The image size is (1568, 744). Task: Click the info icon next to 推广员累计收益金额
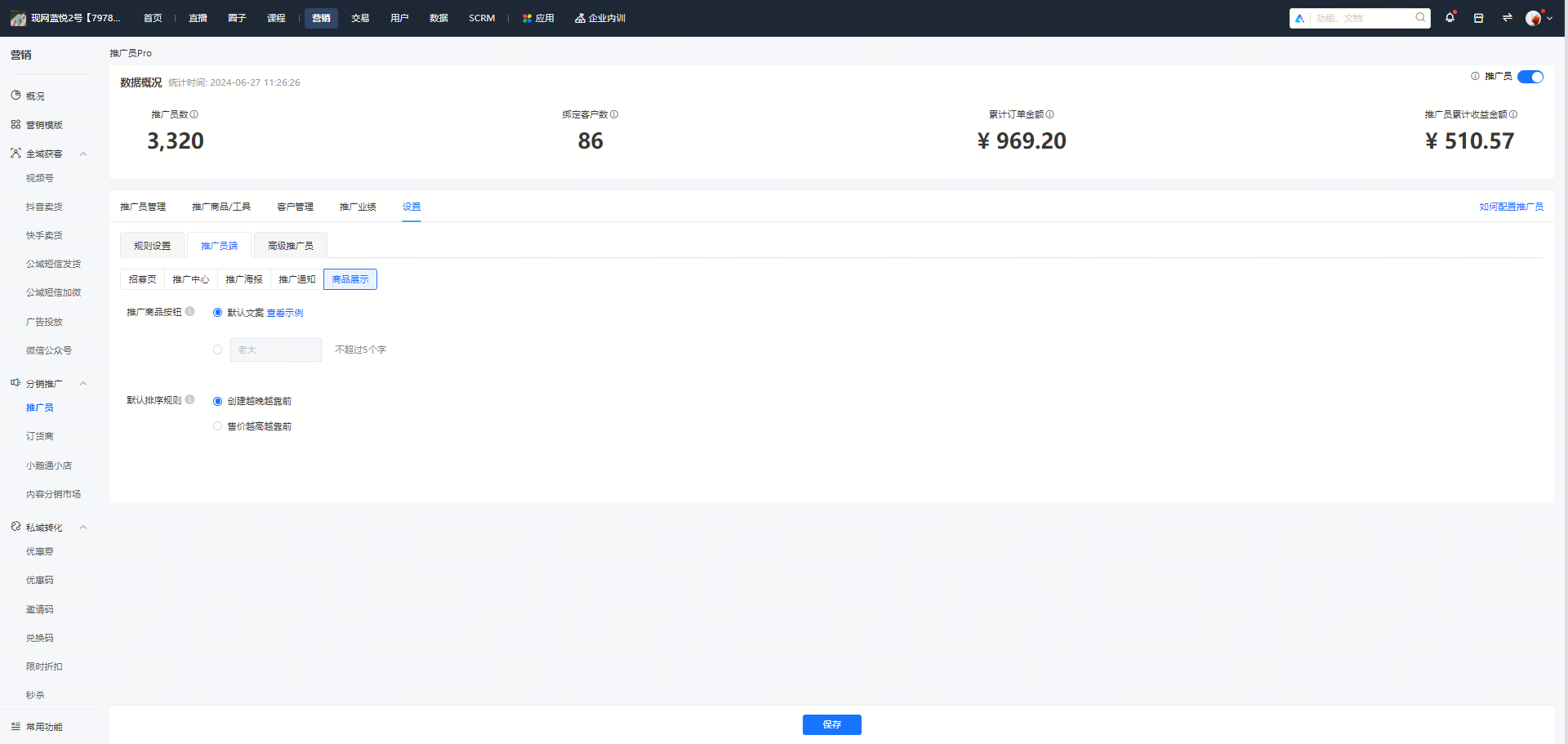pos(1513,114)
